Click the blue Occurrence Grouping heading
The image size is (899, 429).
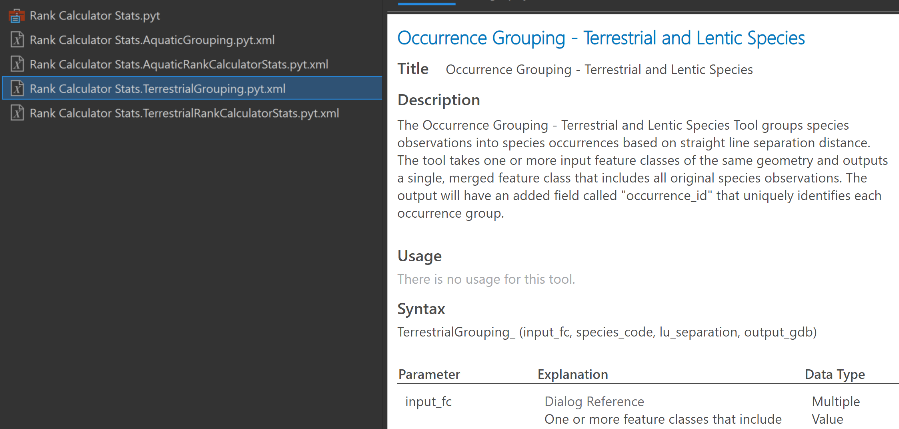pyautogui.click(x=601, y=38)
